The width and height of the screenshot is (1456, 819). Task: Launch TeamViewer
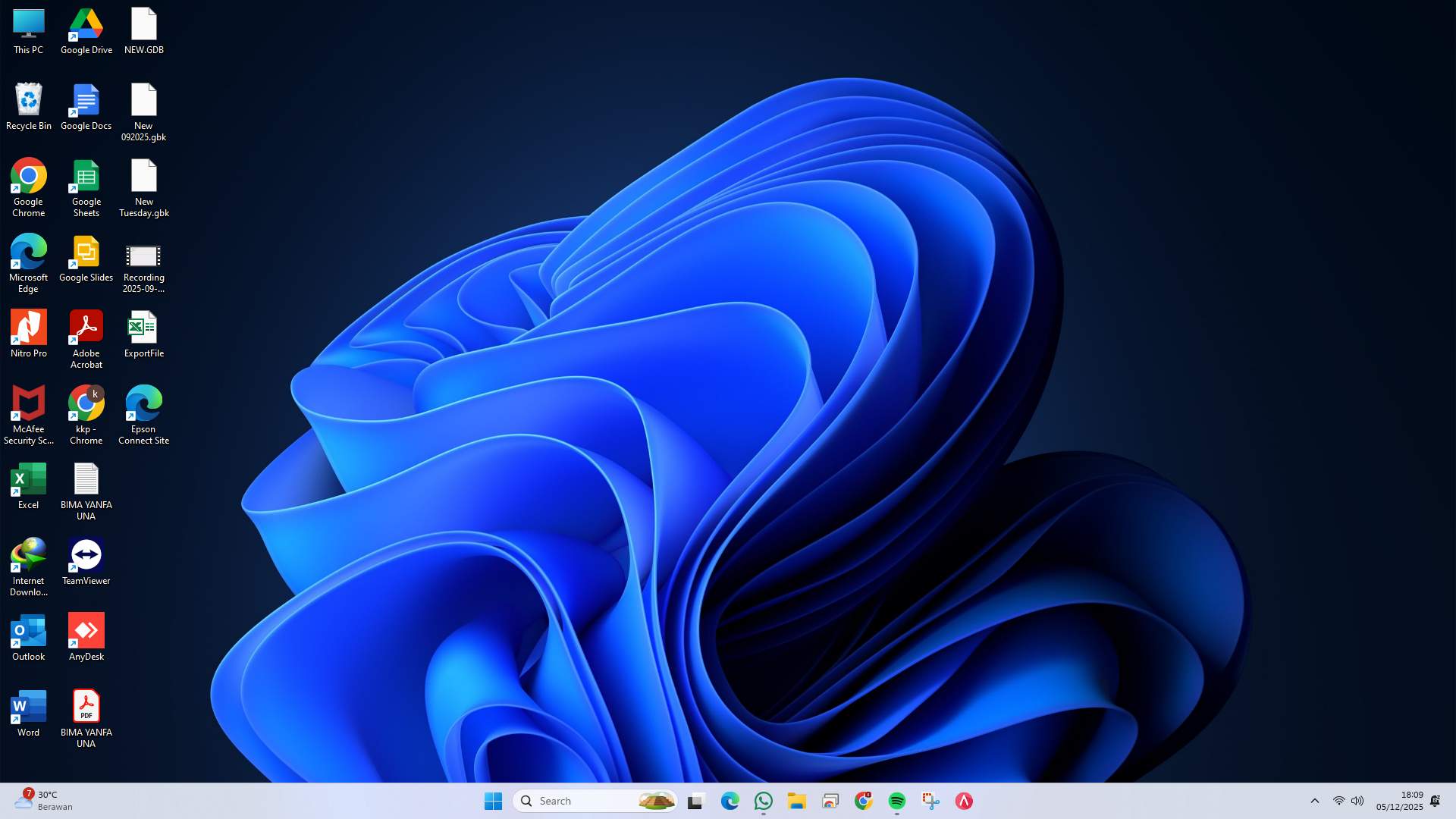click(86, 554)
